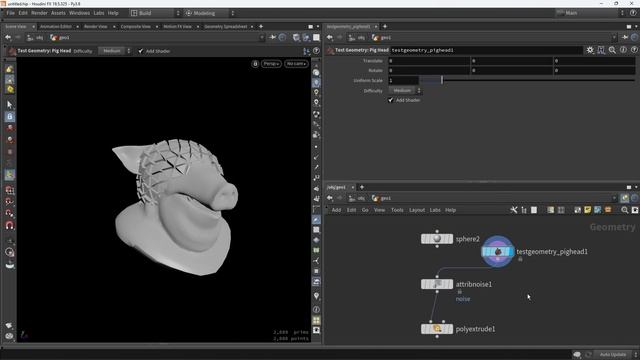This screenshot has width=640, height=360.
Task: Go back in the parameter pane path bar
Action: click(330, 37)
